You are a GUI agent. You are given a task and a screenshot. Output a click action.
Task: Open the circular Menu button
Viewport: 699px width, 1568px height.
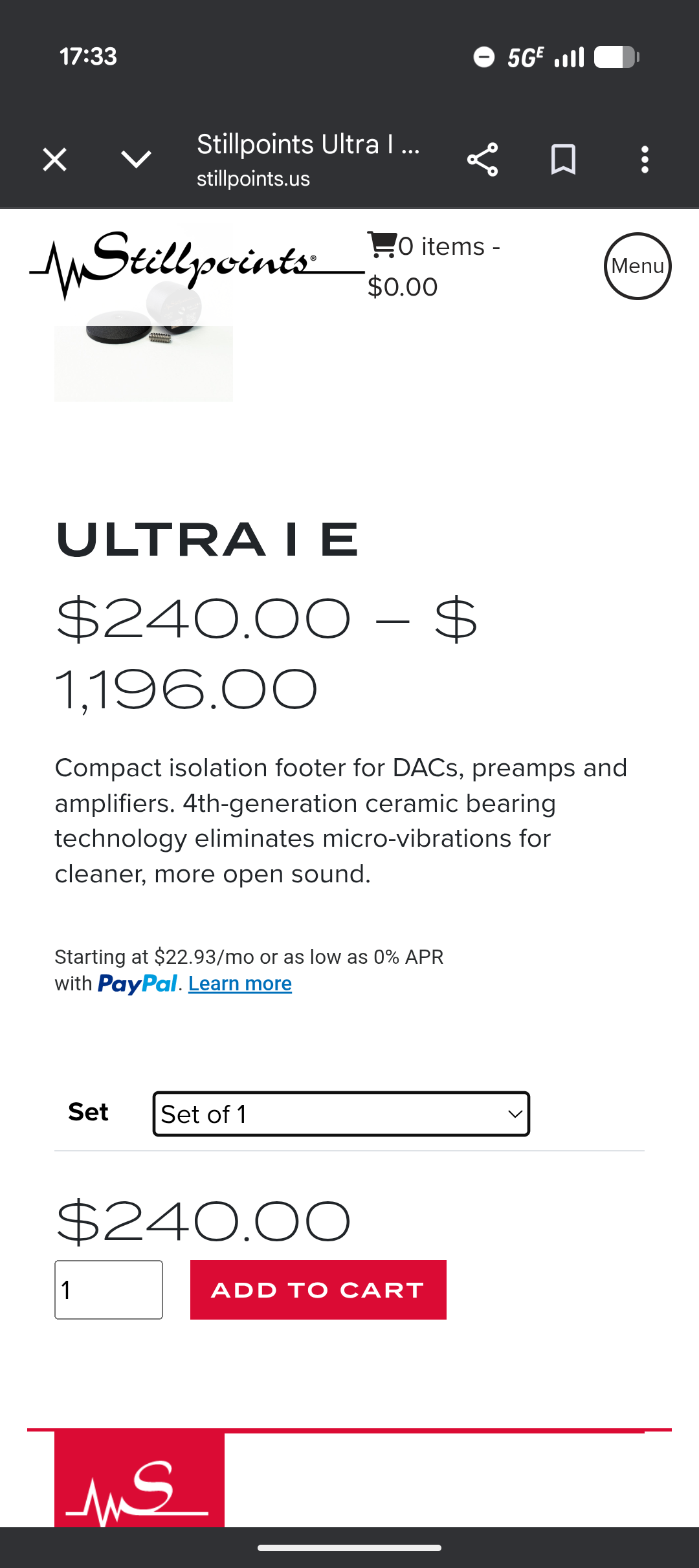(x=638, y=266)
